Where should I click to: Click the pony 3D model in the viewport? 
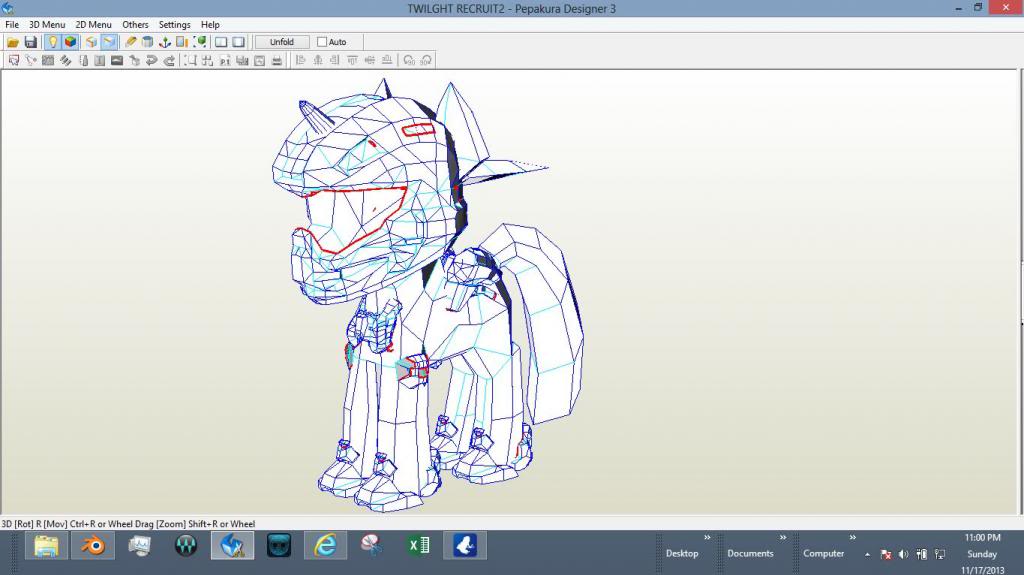428,294
